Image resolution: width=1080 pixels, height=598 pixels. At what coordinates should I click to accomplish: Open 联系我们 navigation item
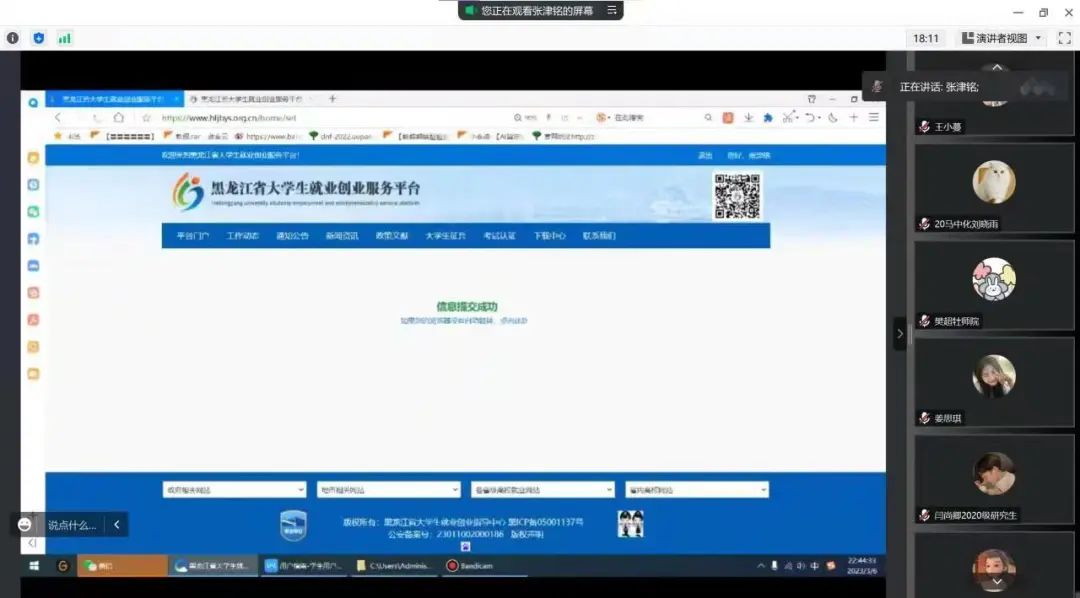pyautogui.click(x=599, y=236)
